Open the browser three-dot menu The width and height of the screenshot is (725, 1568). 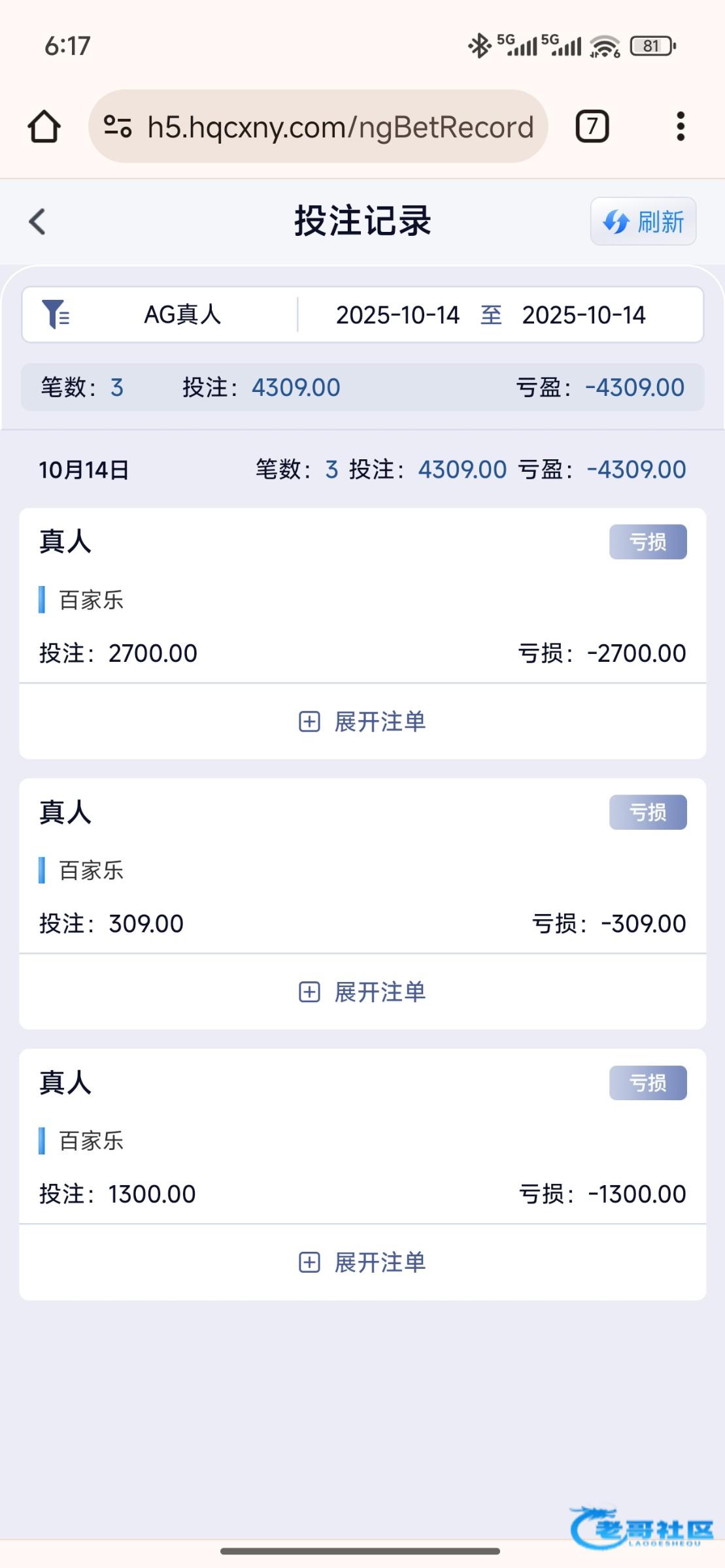681,126
